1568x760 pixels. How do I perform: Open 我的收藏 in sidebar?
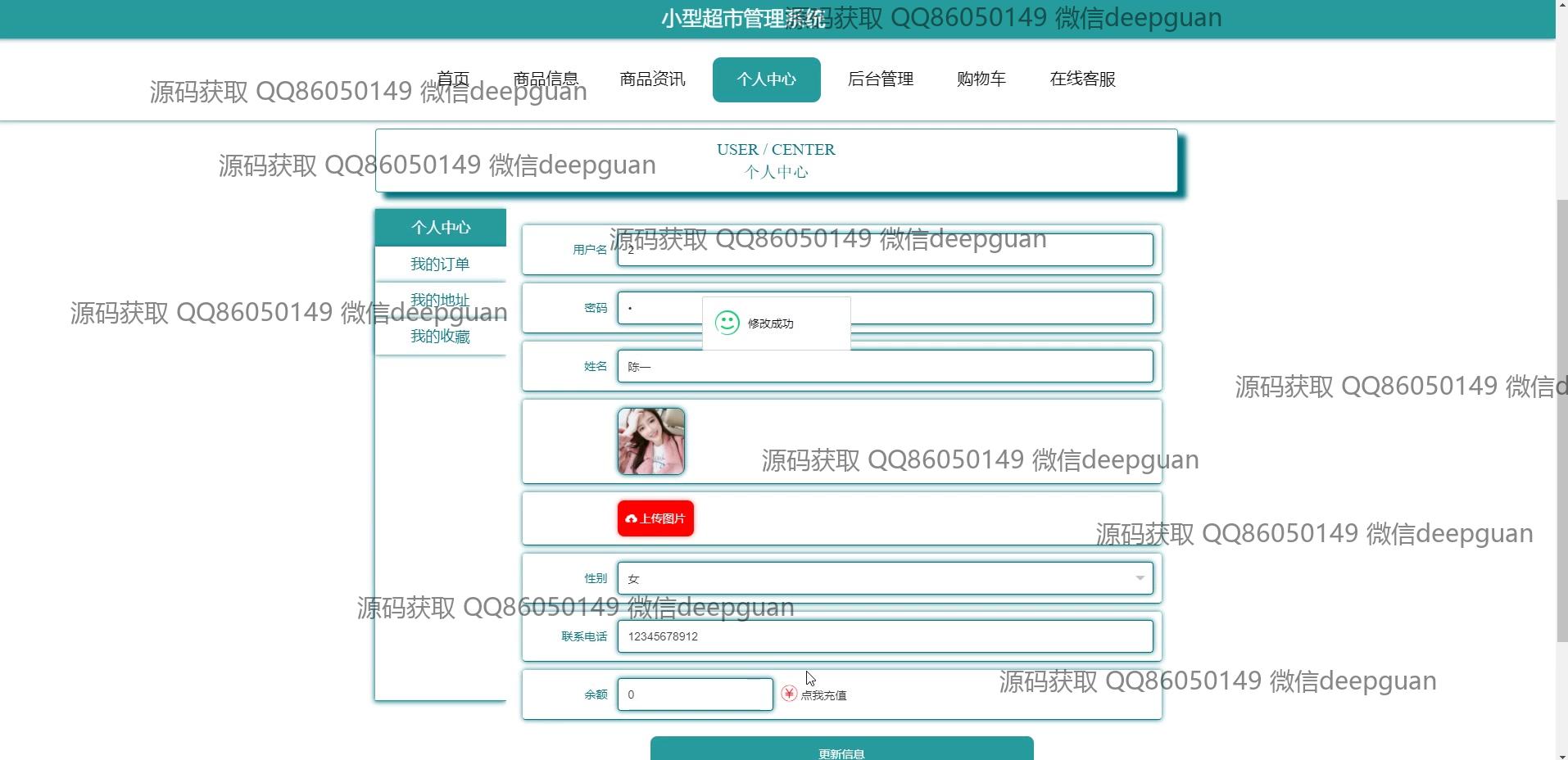440,337
